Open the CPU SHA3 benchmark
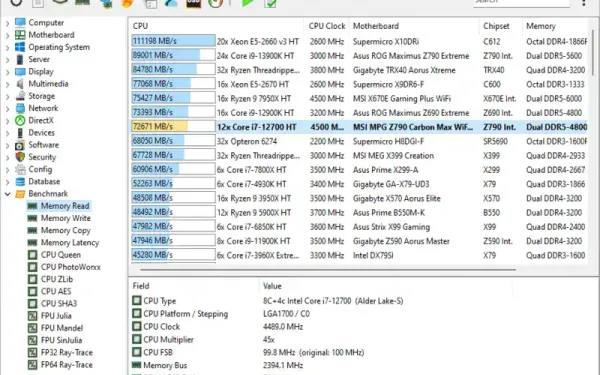Image resolution: width=600 pixels, height=375 pixels. click(52, 304)
